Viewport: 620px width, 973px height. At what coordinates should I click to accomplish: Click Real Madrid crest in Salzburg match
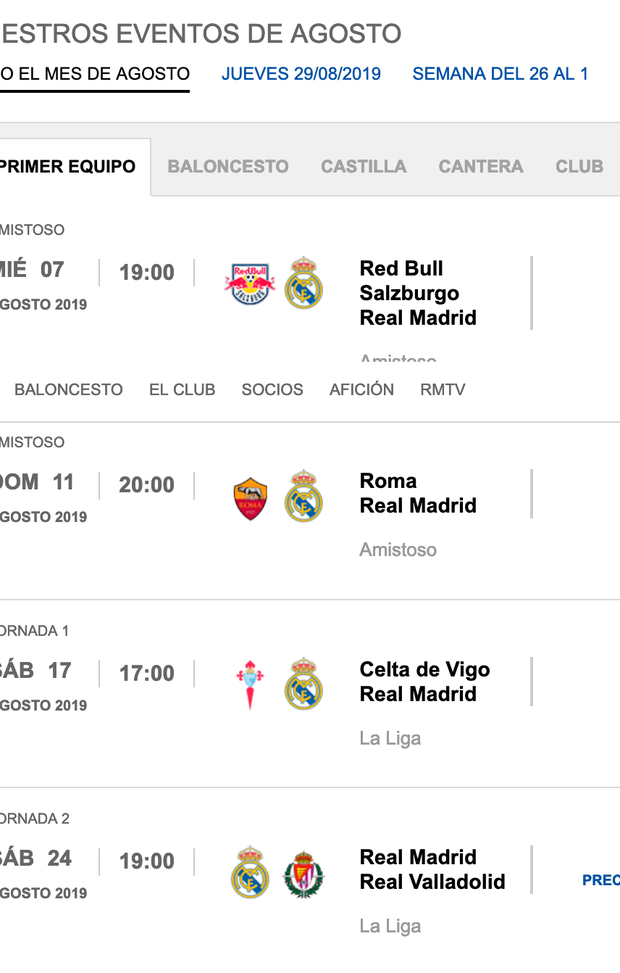303,283
